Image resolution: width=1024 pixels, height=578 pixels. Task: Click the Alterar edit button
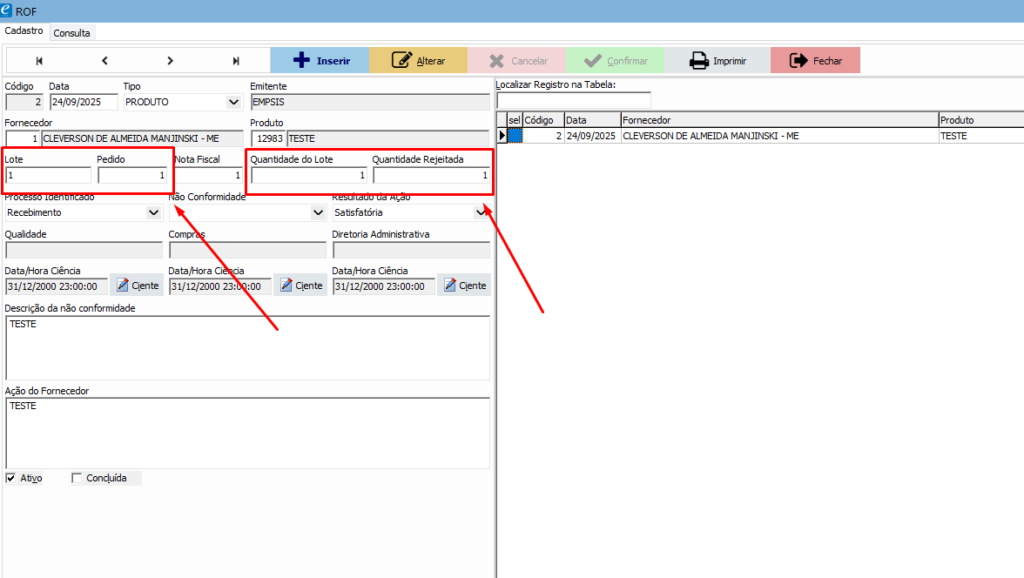point(418,61)
